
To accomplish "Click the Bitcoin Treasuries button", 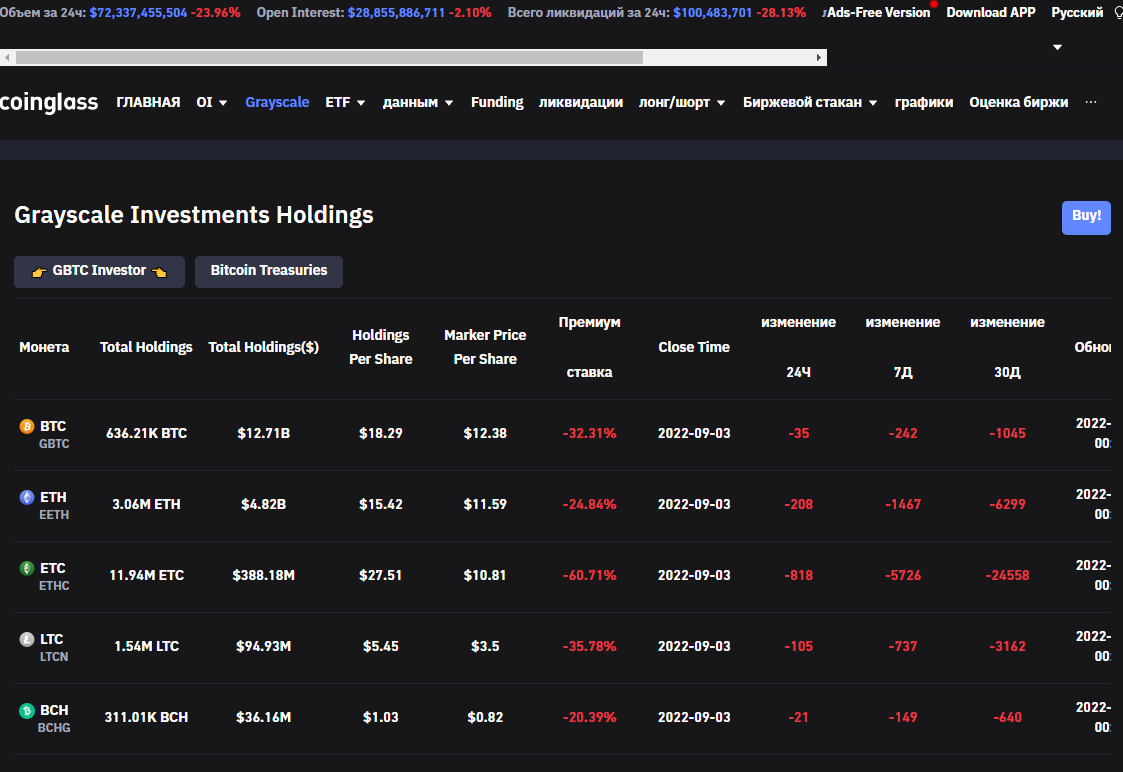I will click(x=269, y=271).
